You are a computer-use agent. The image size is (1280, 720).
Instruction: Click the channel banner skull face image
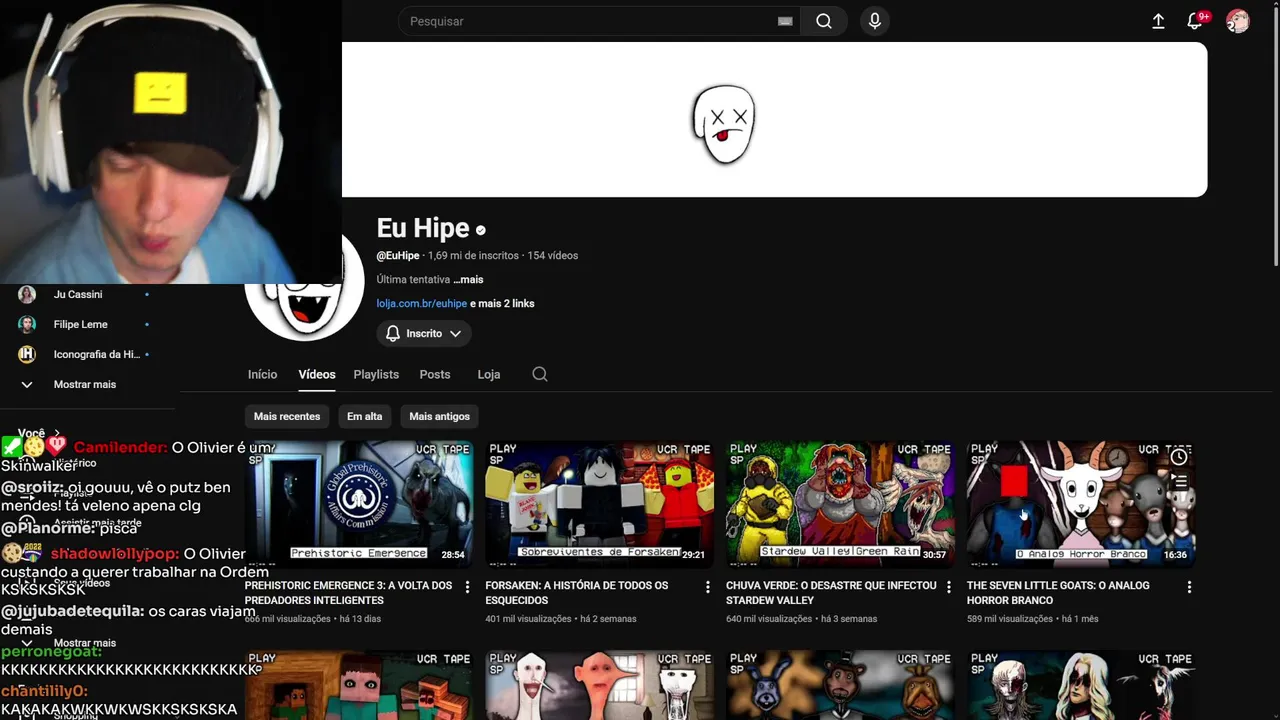pos(724,124)
